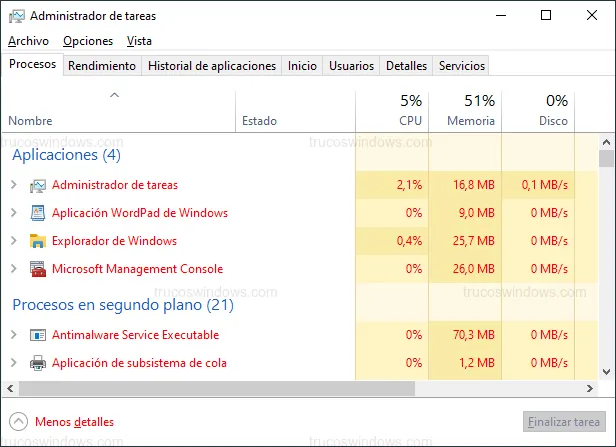Image resolution: width=616 pixels, height=447 pixels.
Task: Open the Opciones menu
Action: click(x=88, y=41)
